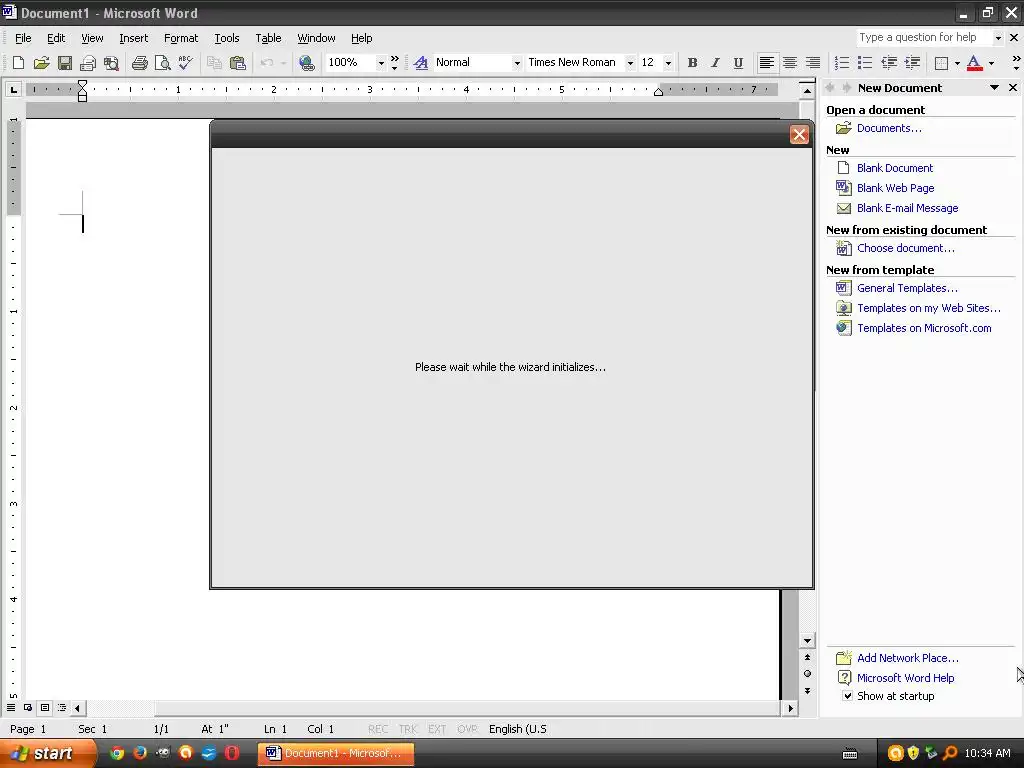The width and height of the screenshot is (1024, 768).
Task: Open the Undo history dropdown arrow
Action: coord(283,63)
